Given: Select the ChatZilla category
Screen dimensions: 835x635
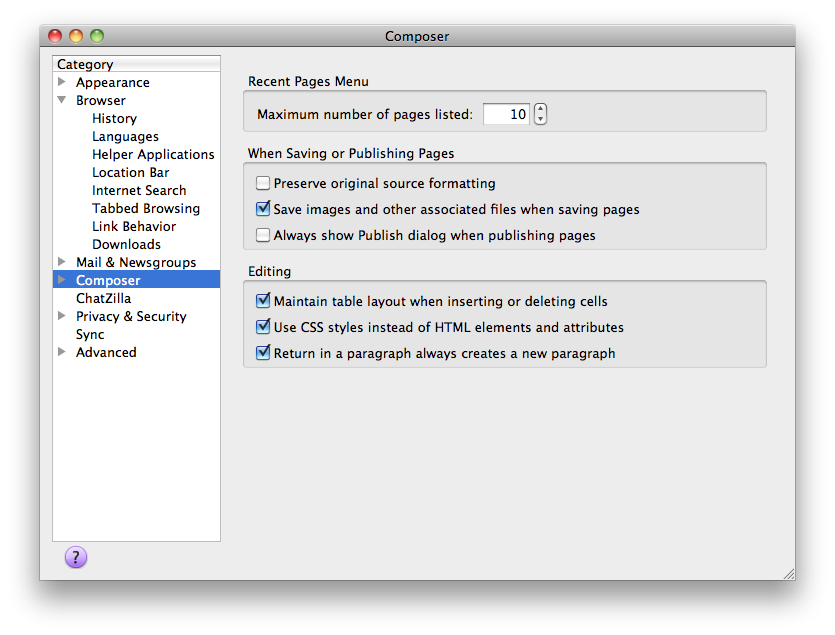Looking at the screenshot, I should point(103,298).
